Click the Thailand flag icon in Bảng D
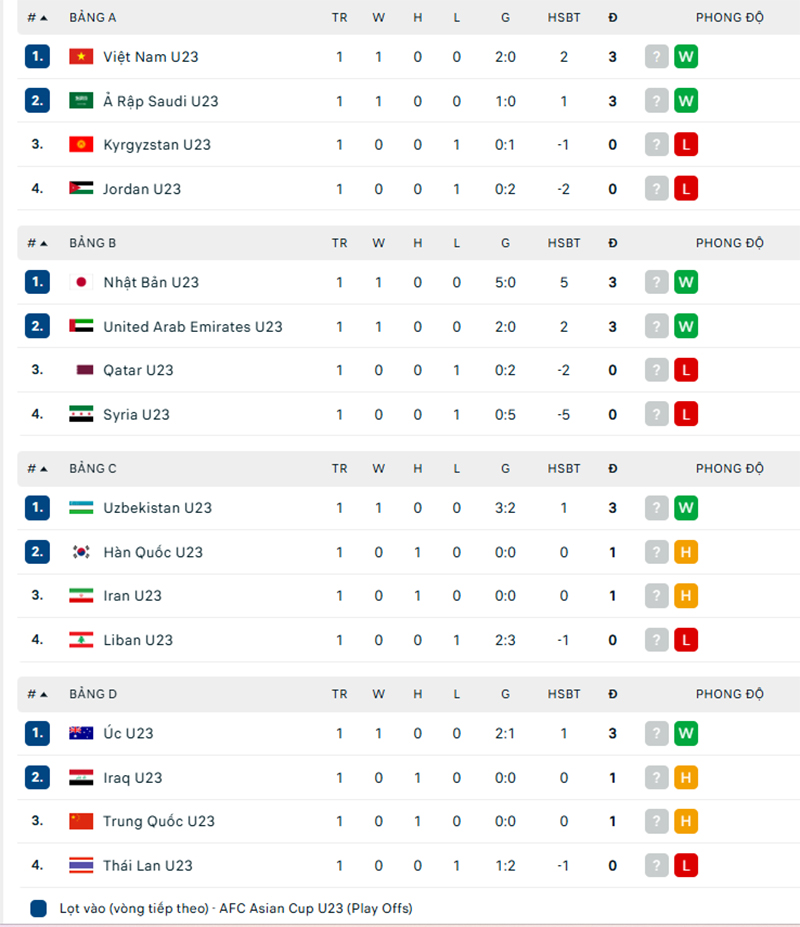Viewport: 800px width, 927px height. click(81, 866)
